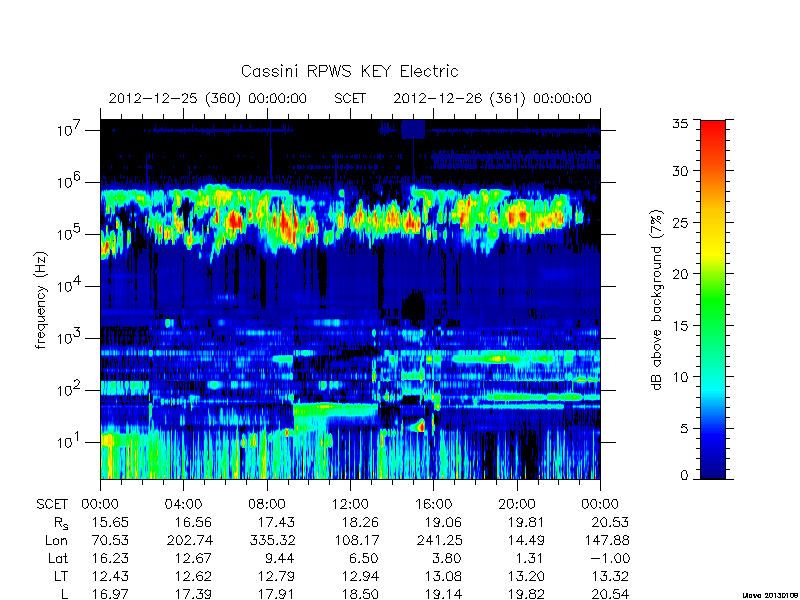Screen dimensions: 800x600
Task: Click the 10^1 frequency tick label
Action: [70, 441]
